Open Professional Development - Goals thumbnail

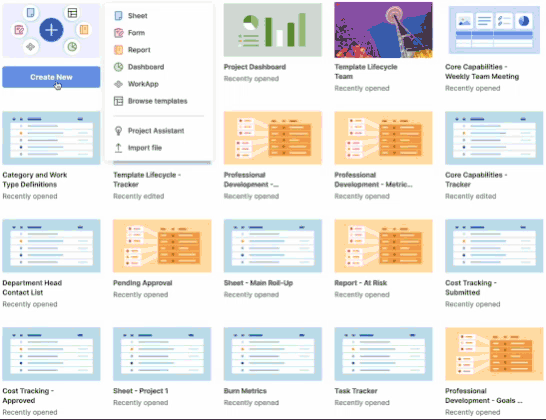(494, 354)
